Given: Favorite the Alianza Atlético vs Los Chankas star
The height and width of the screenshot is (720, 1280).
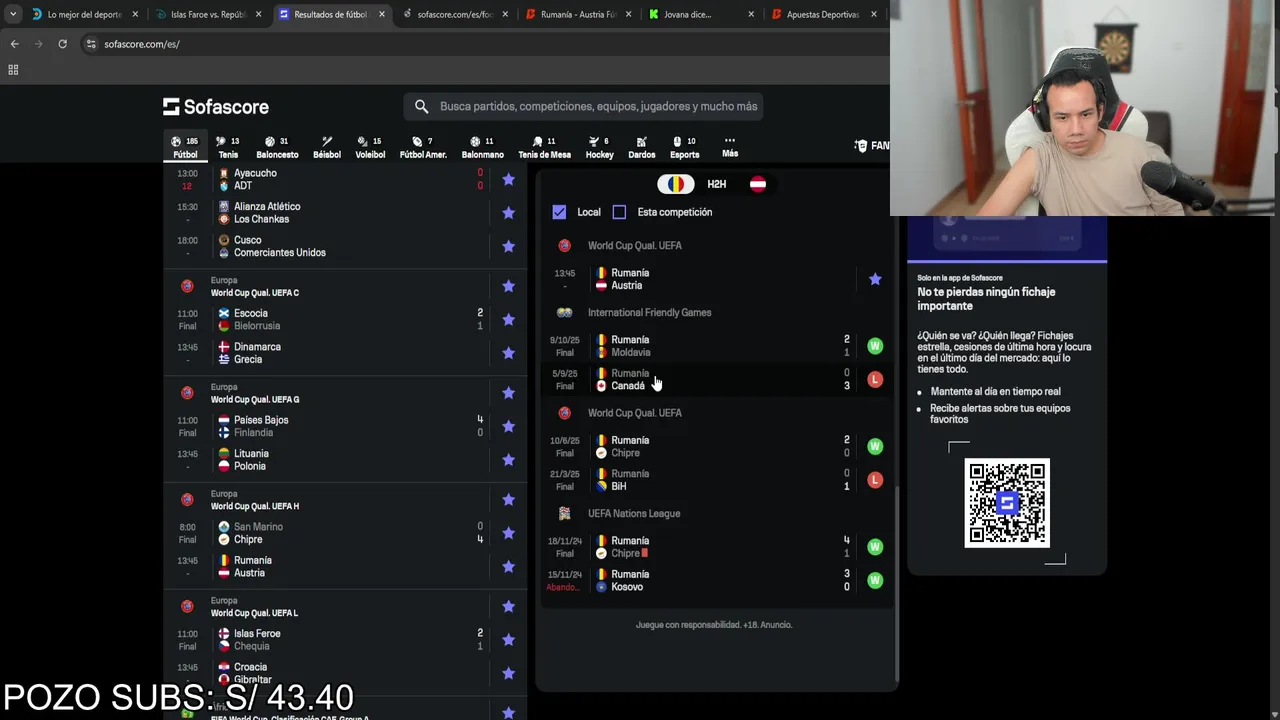Looking at the screenshot, I should (508, 213).
